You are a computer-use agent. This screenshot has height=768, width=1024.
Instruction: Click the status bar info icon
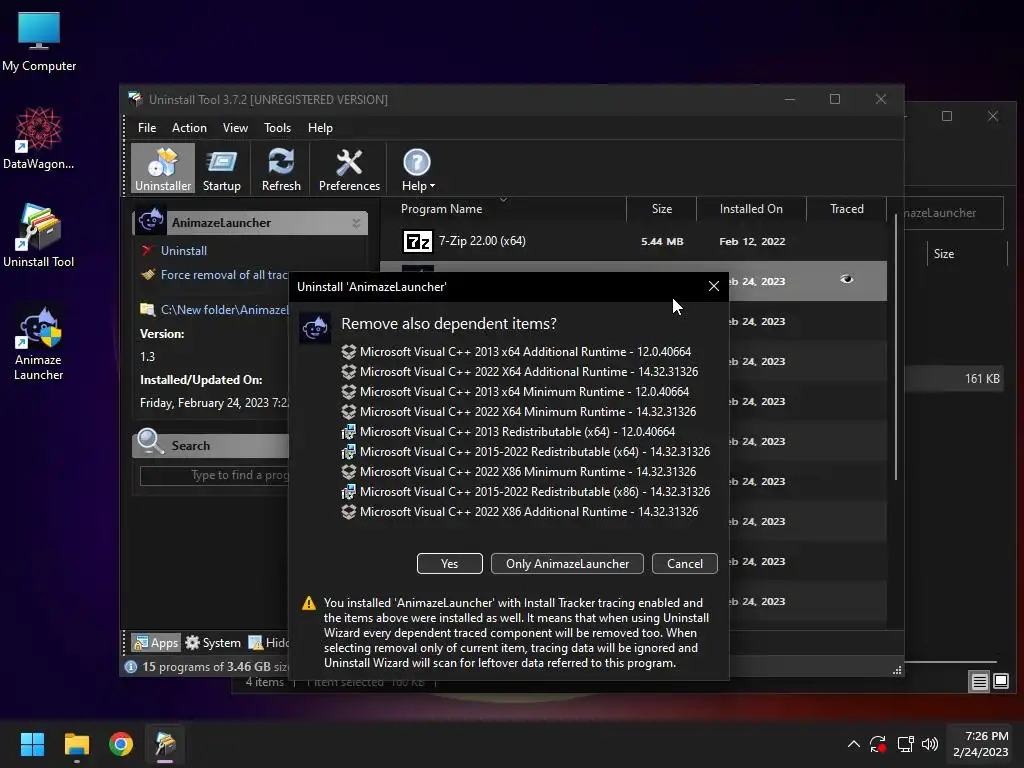coord(131,667)
